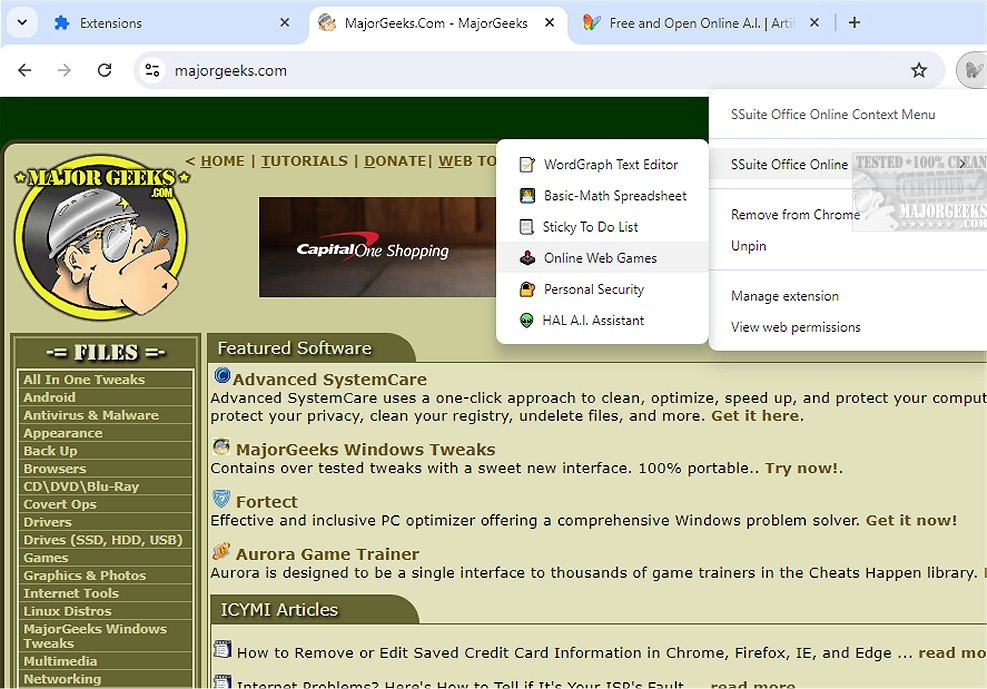Select the MajorGeeks.Com tab
Image resolution: width=987 pixels, height=689 pixels.
click(x=436, y=23)
